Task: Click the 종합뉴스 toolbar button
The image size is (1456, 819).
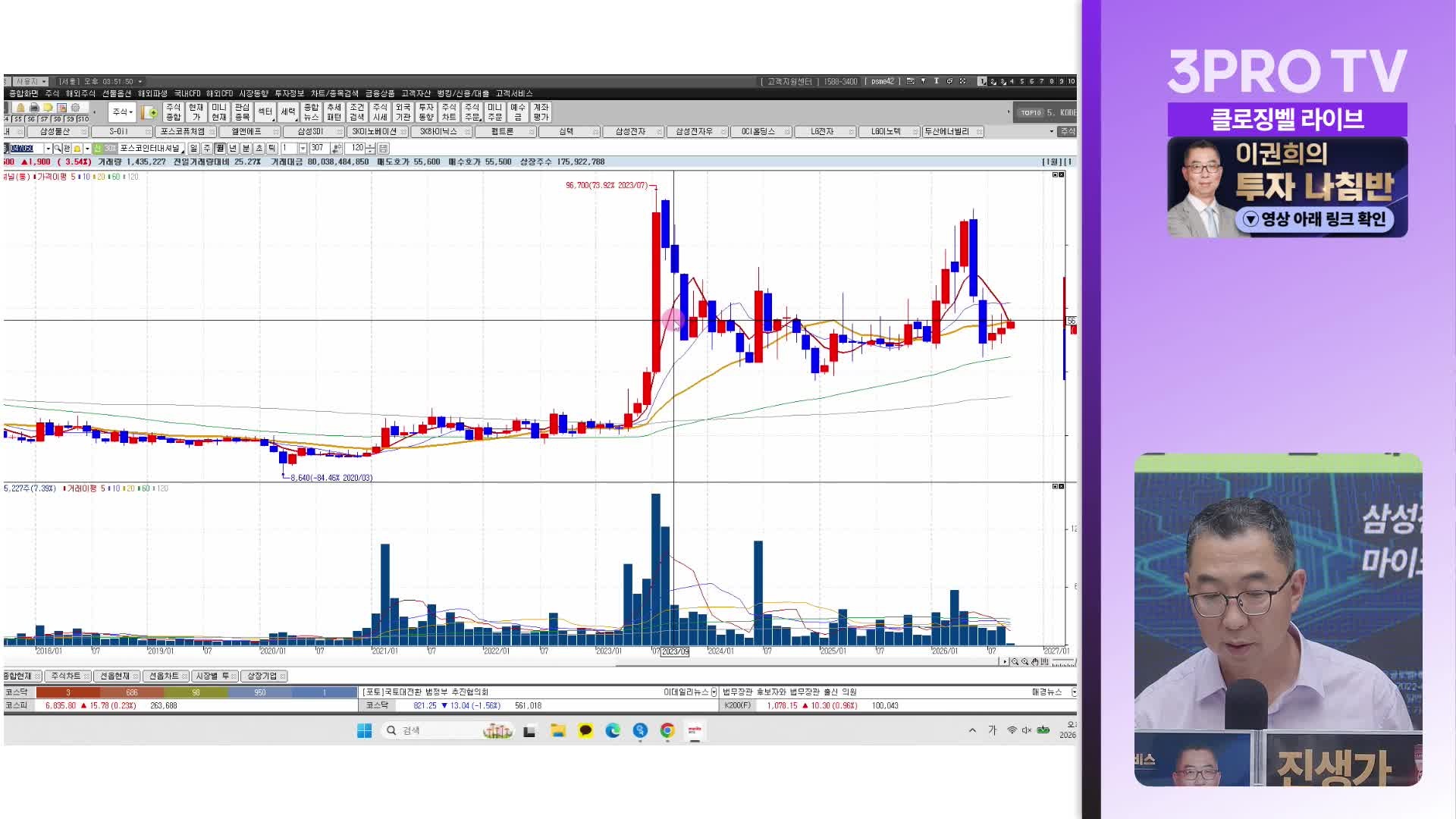Action: [311, 112]
